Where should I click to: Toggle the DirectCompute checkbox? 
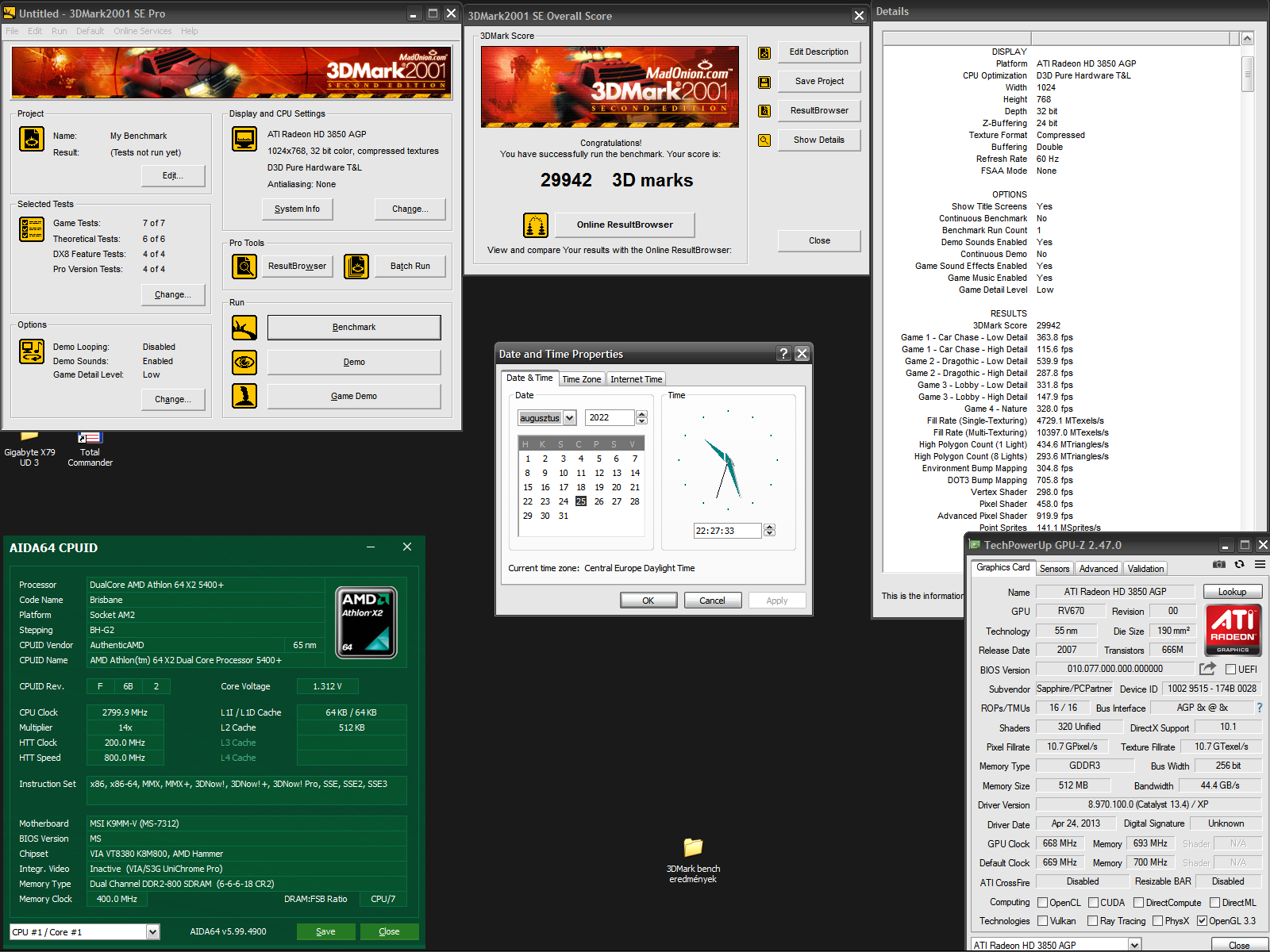(x=1138, y=903)
